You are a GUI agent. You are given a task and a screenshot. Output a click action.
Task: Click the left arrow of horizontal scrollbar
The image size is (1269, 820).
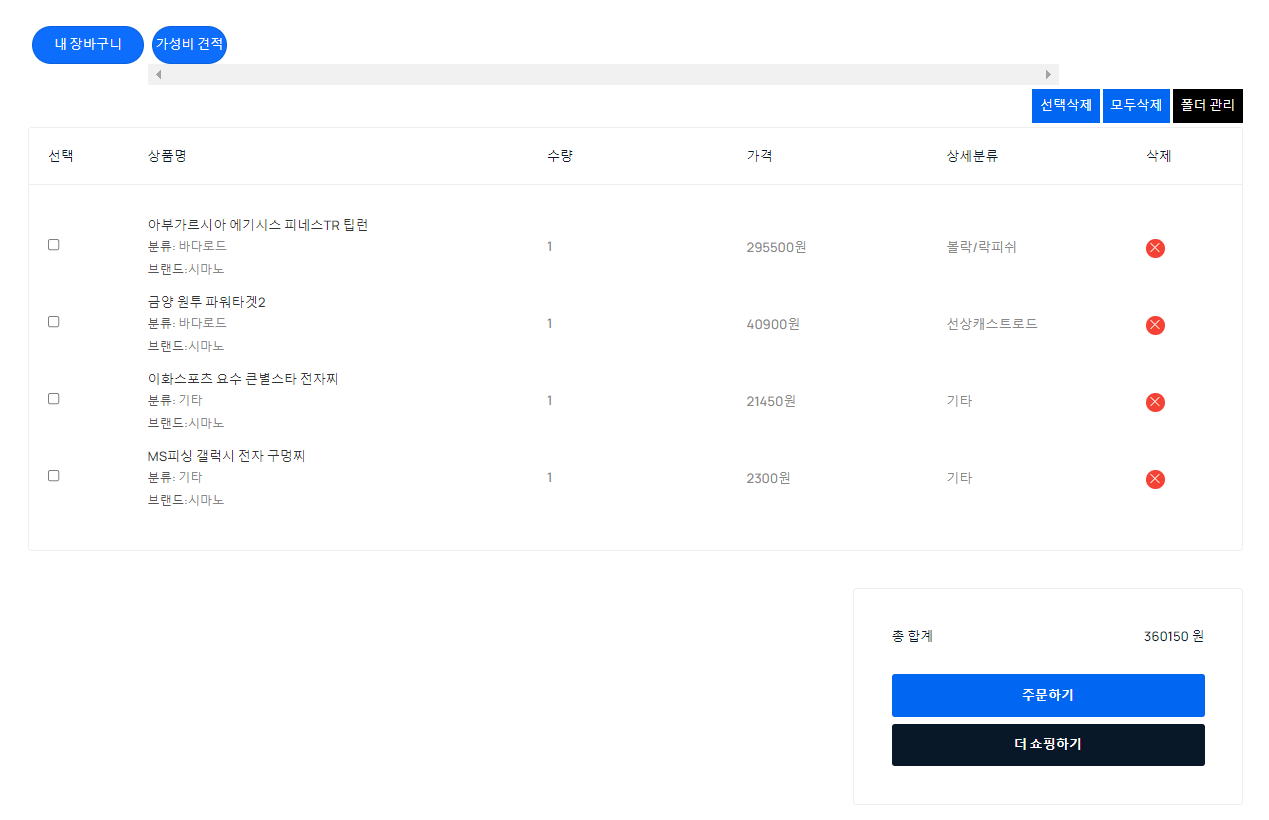158,75
